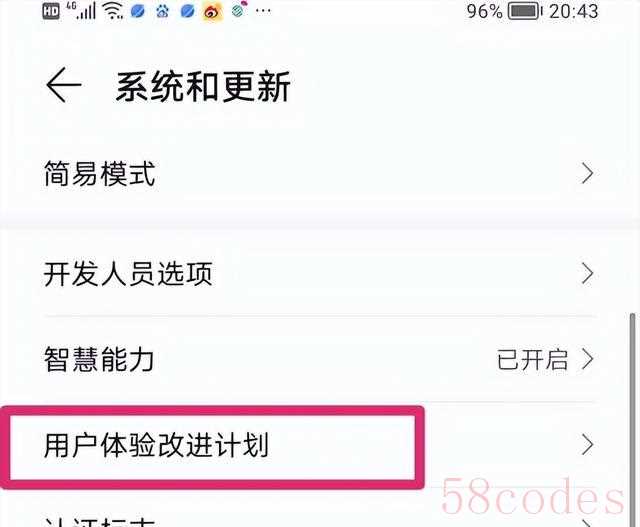Tap the Weibo notification icon
The image size is (640, 527).
(x=212, y=11)
